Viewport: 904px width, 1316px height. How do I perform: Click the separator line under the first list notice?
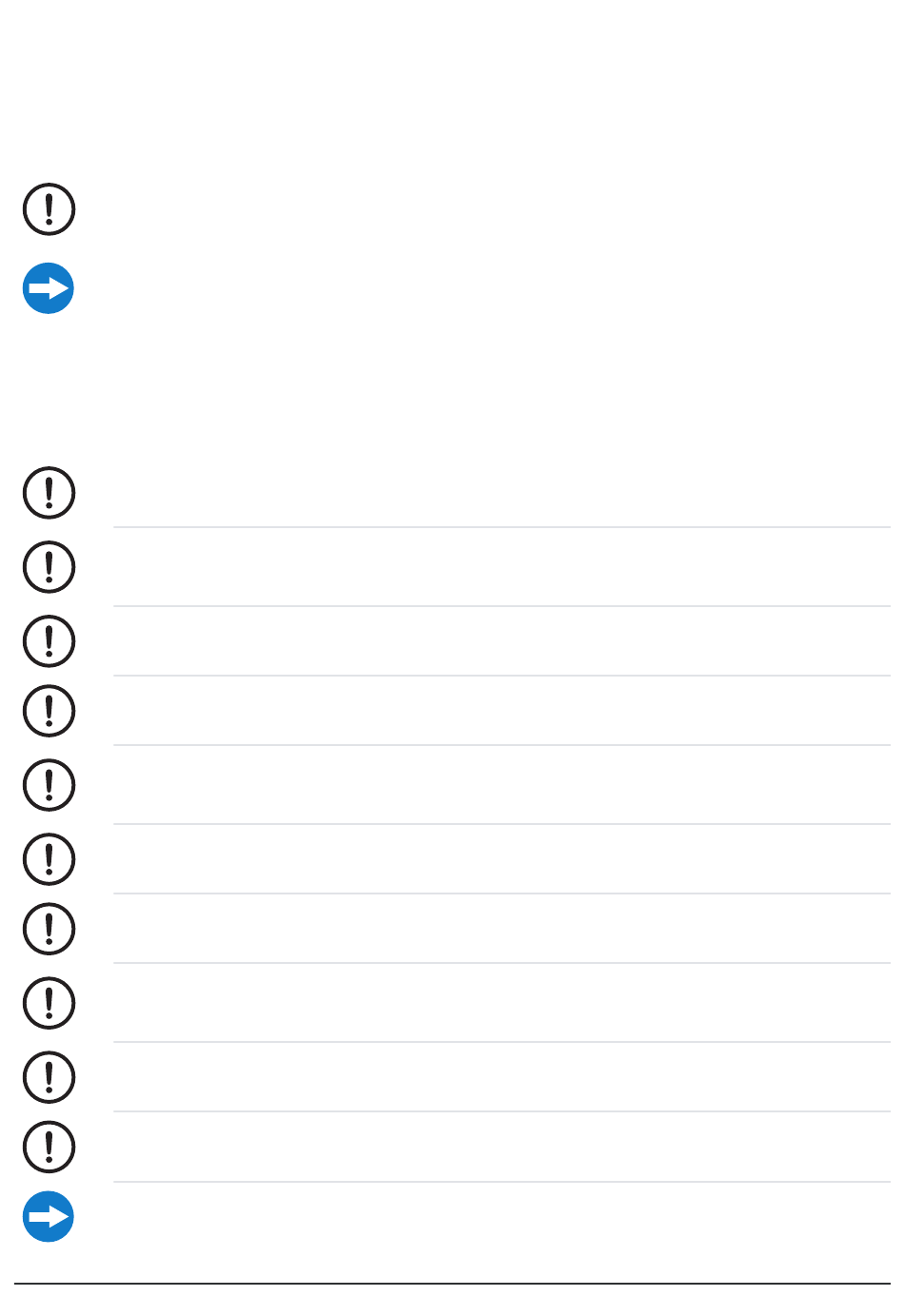pos(501,527)
